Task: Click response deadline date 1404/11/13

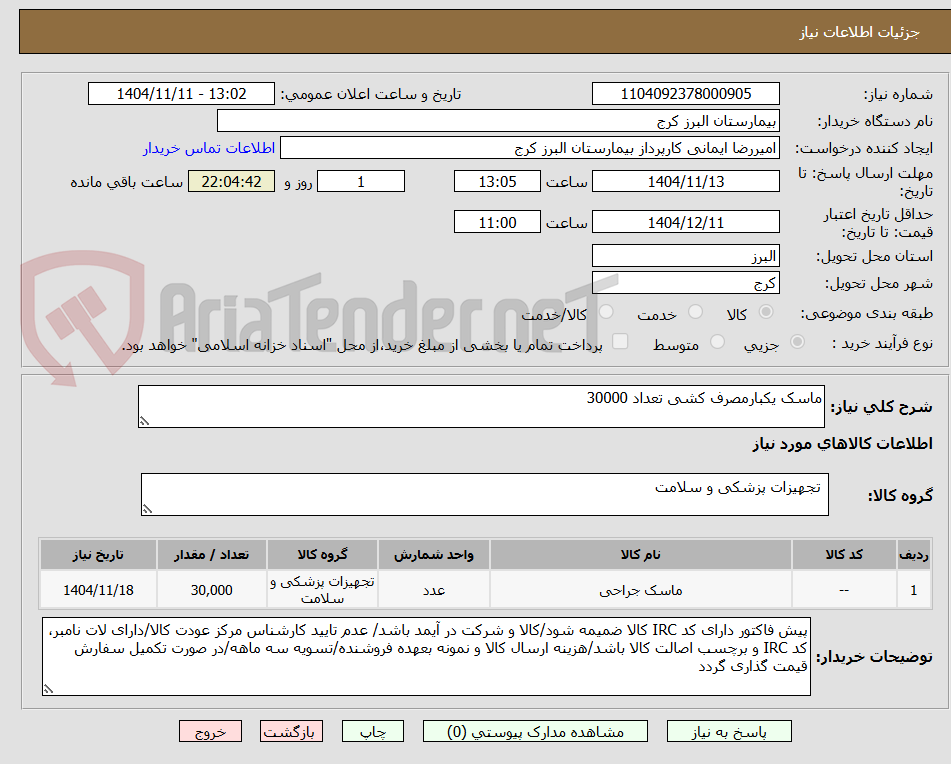Action: [x=685, y=181]
